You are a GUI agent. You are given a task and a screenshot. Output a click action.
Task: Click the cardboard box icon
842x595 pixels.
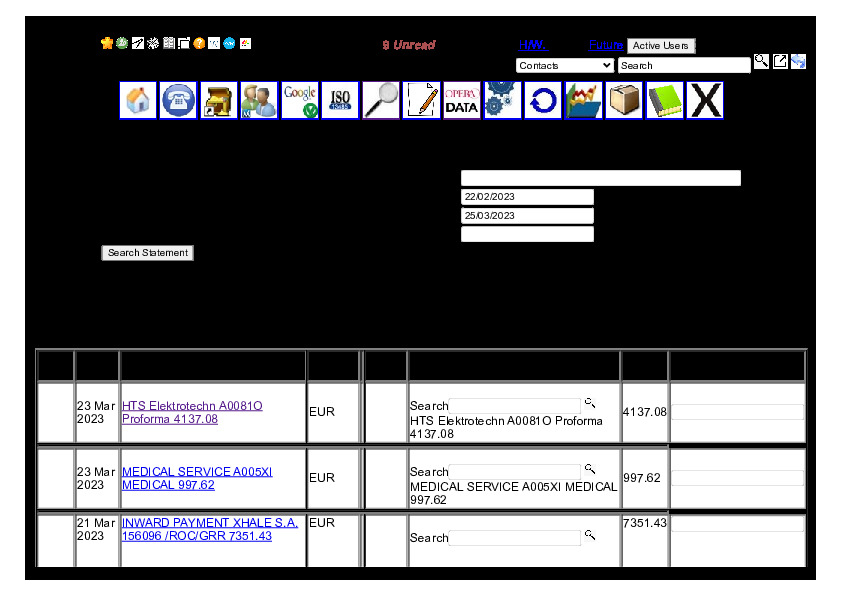pyautogui.click(x=624, y=101)
